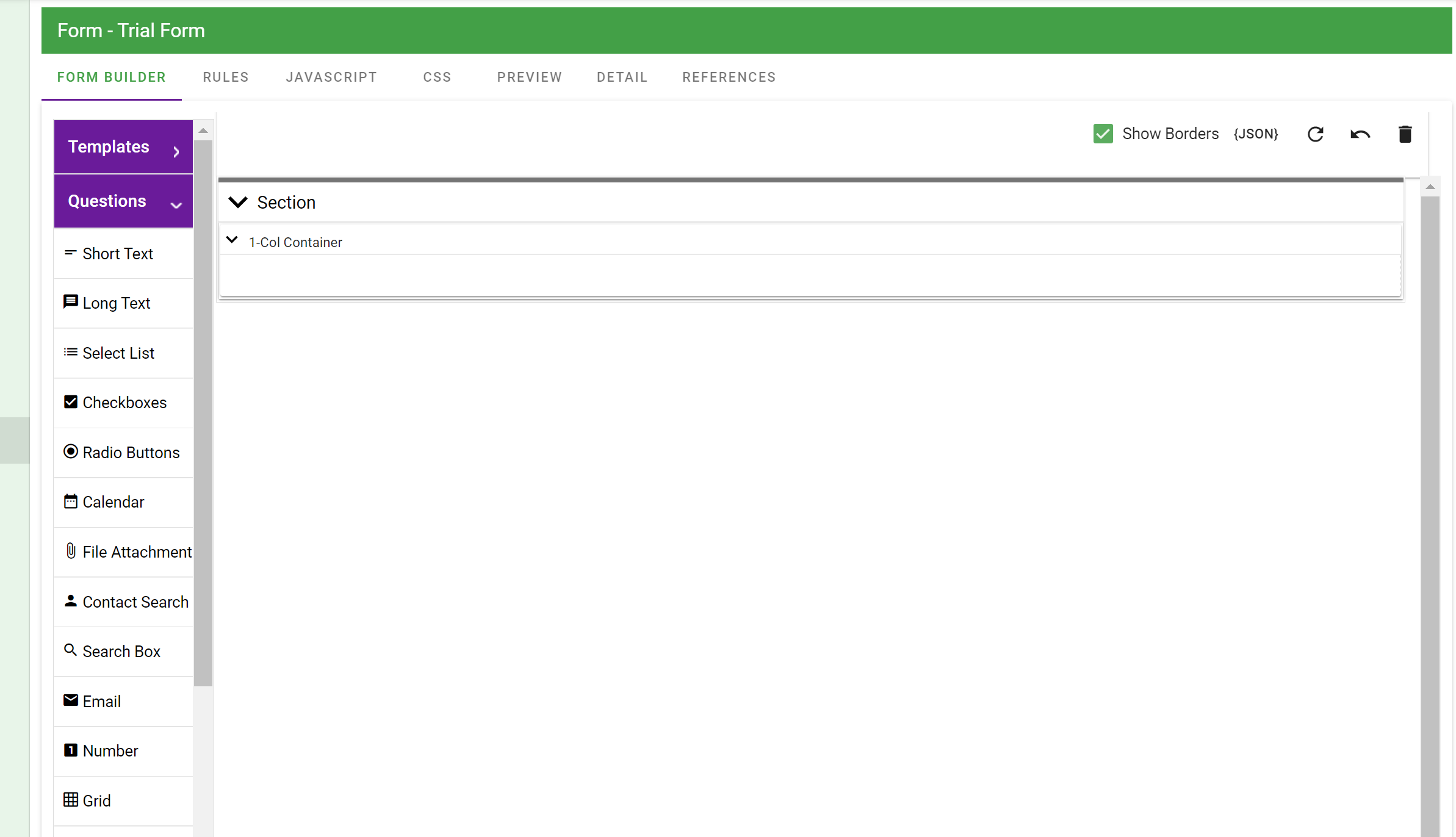Expand the Templates panel
The height and width of the screenshot is (837, 1456).
(123, 147)
